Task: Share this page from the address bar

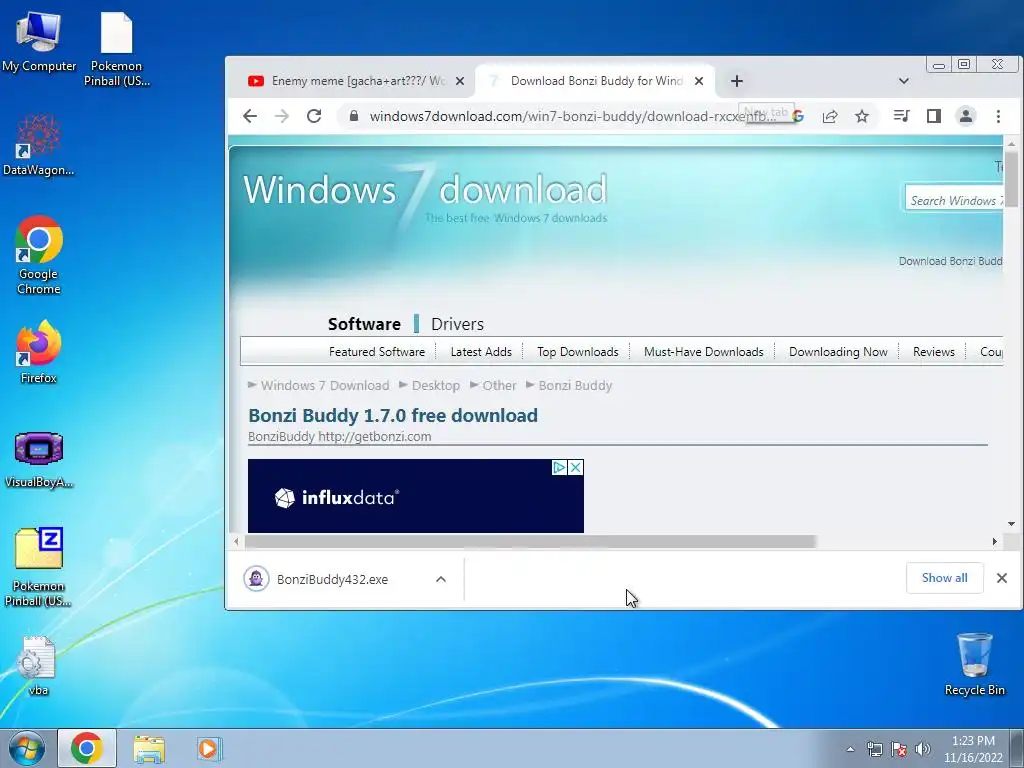Action: coord(830,116)
